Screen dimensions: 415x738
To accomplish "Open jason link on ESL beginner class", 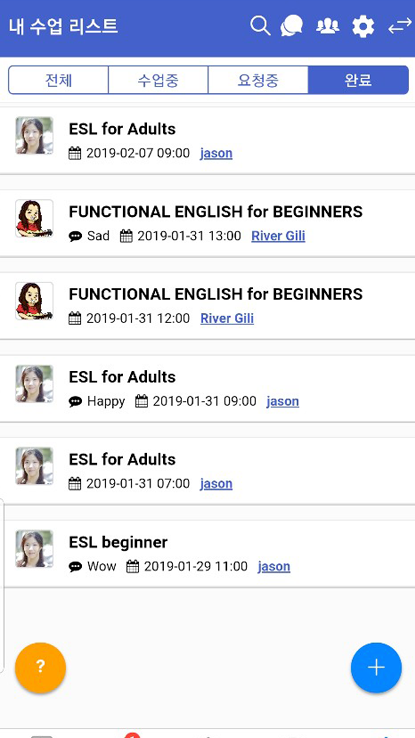I will [274, 566].
